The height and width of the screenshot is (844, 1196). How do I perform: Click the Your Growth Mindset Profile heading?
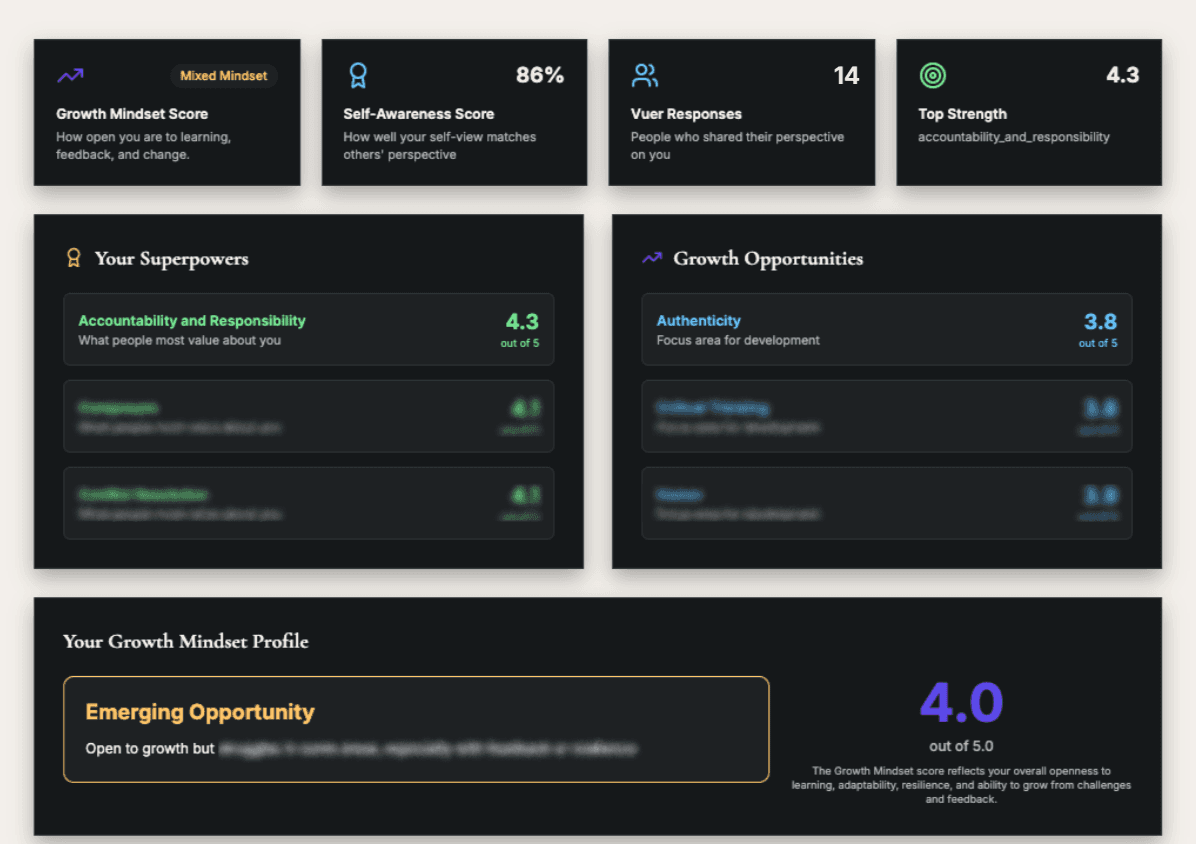tap(185, 641)
